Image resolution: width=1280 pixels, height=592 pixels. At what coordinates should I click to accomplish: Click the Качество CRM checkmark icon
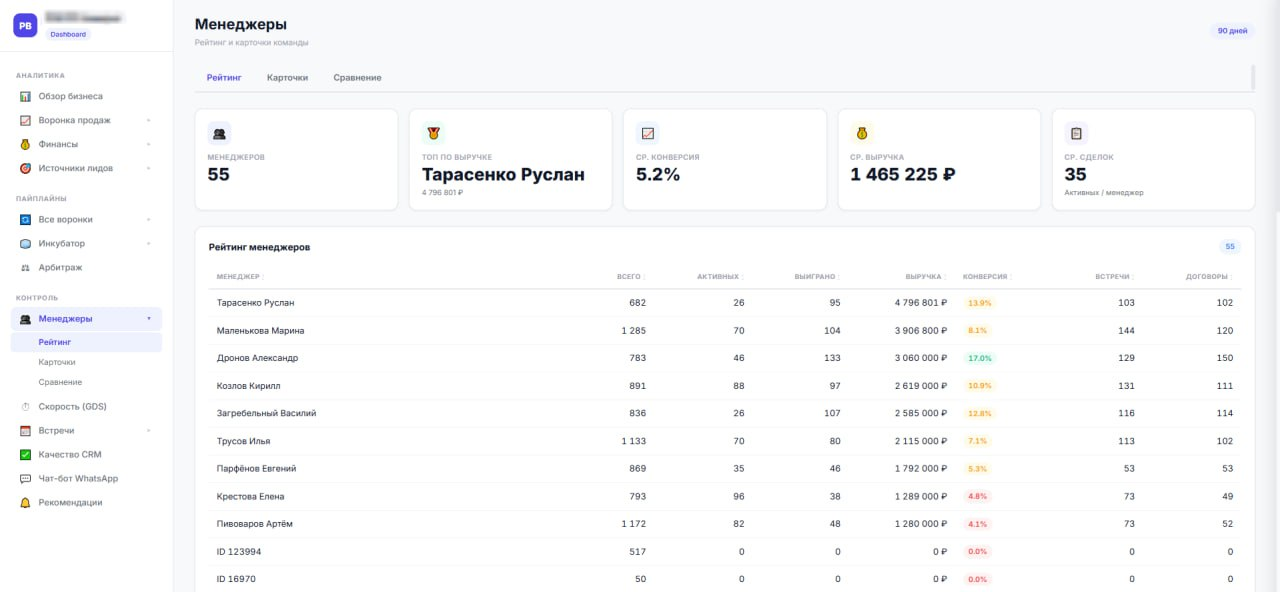point(25,454)
